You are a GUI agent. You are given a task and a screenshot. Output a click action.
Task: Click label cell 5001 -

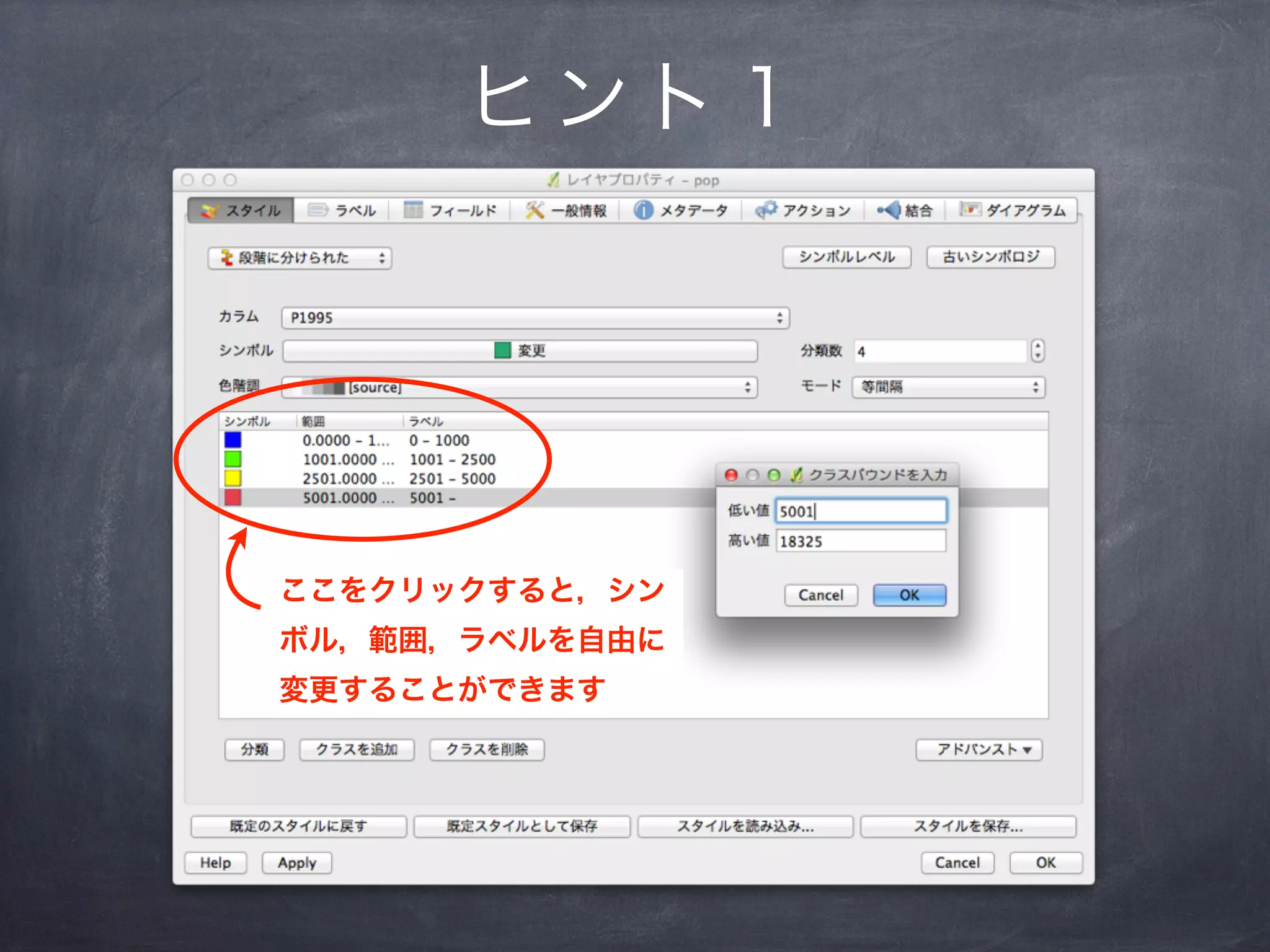pos(432,498)
